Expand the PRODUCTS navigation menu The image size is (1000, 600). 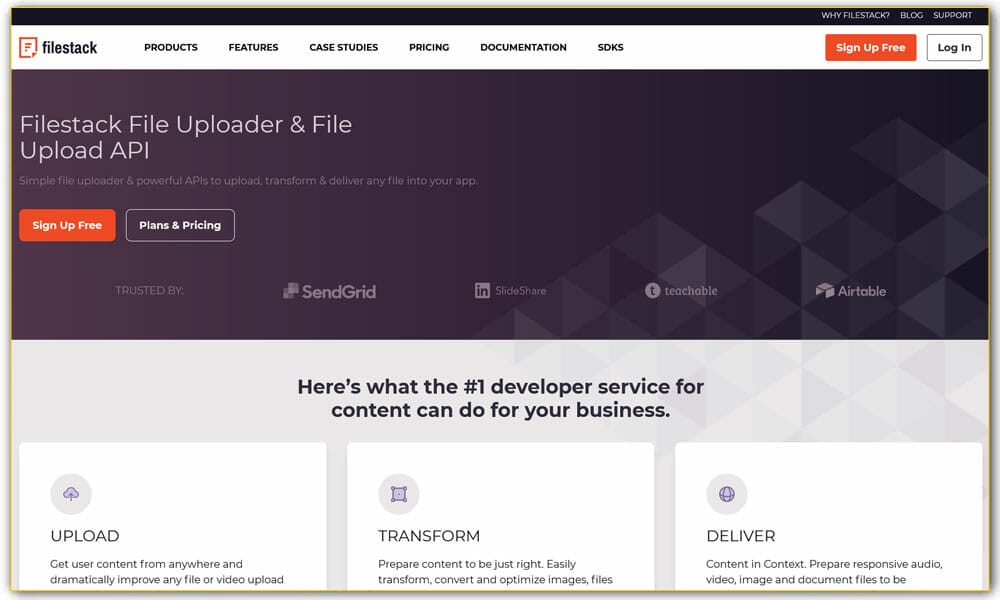click(170, 47)
